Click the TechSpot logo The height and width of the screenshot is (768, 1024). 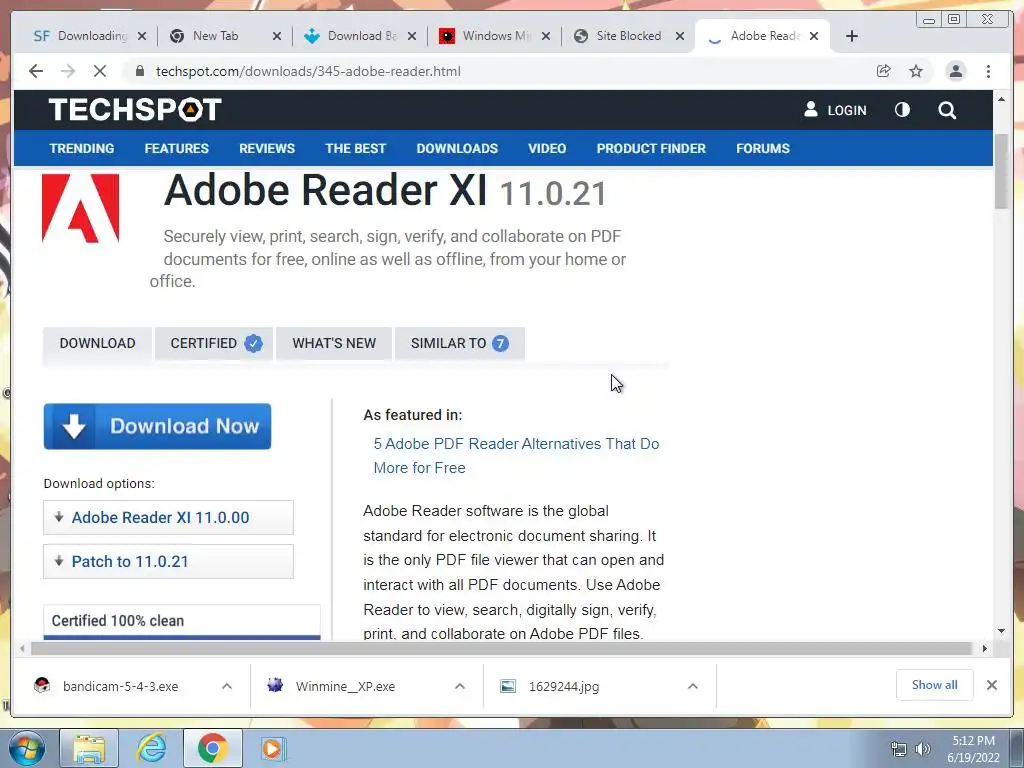point(135,110)
